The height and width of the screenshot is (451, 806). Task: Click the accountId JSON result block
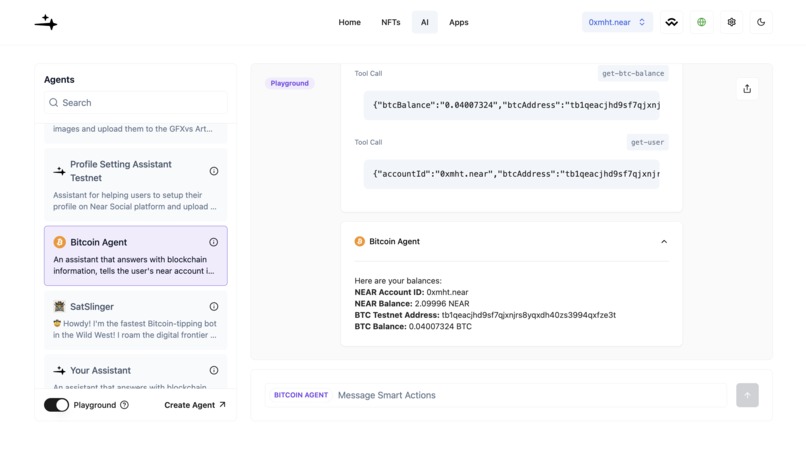point(511,174)
